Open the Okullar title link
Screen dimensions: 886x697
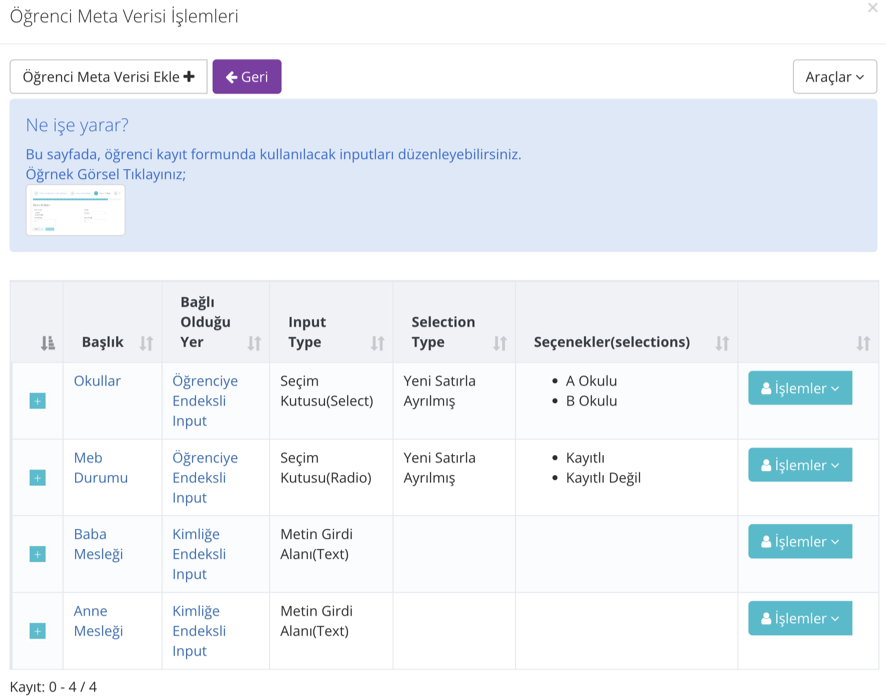[97, 381]
